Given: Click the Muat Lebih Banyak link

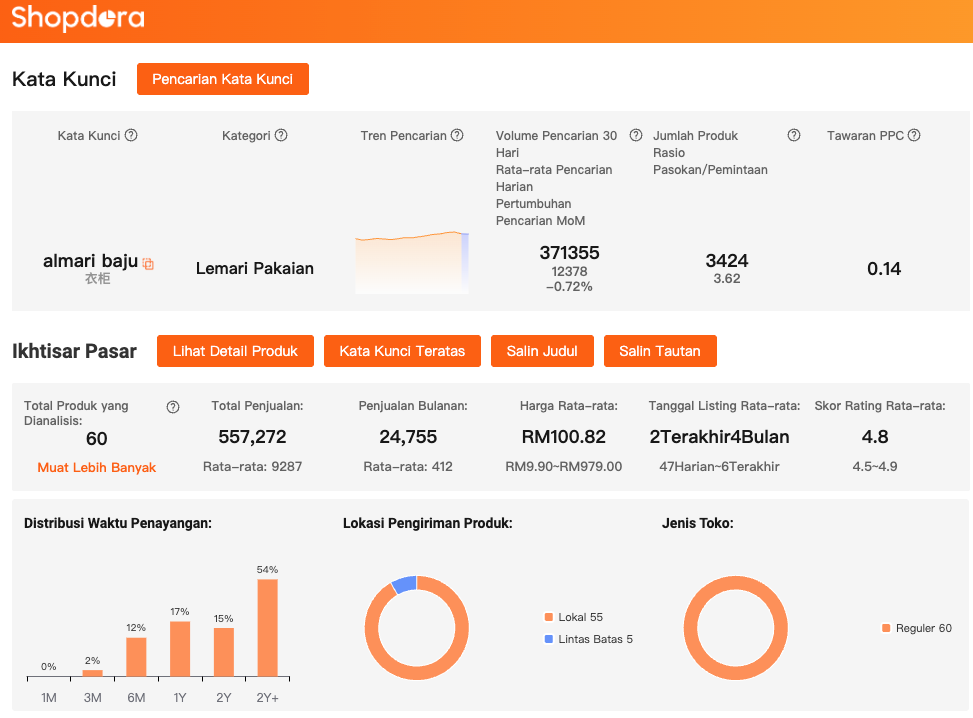Looking at the screenshot, I should click(x=97, y=467).
